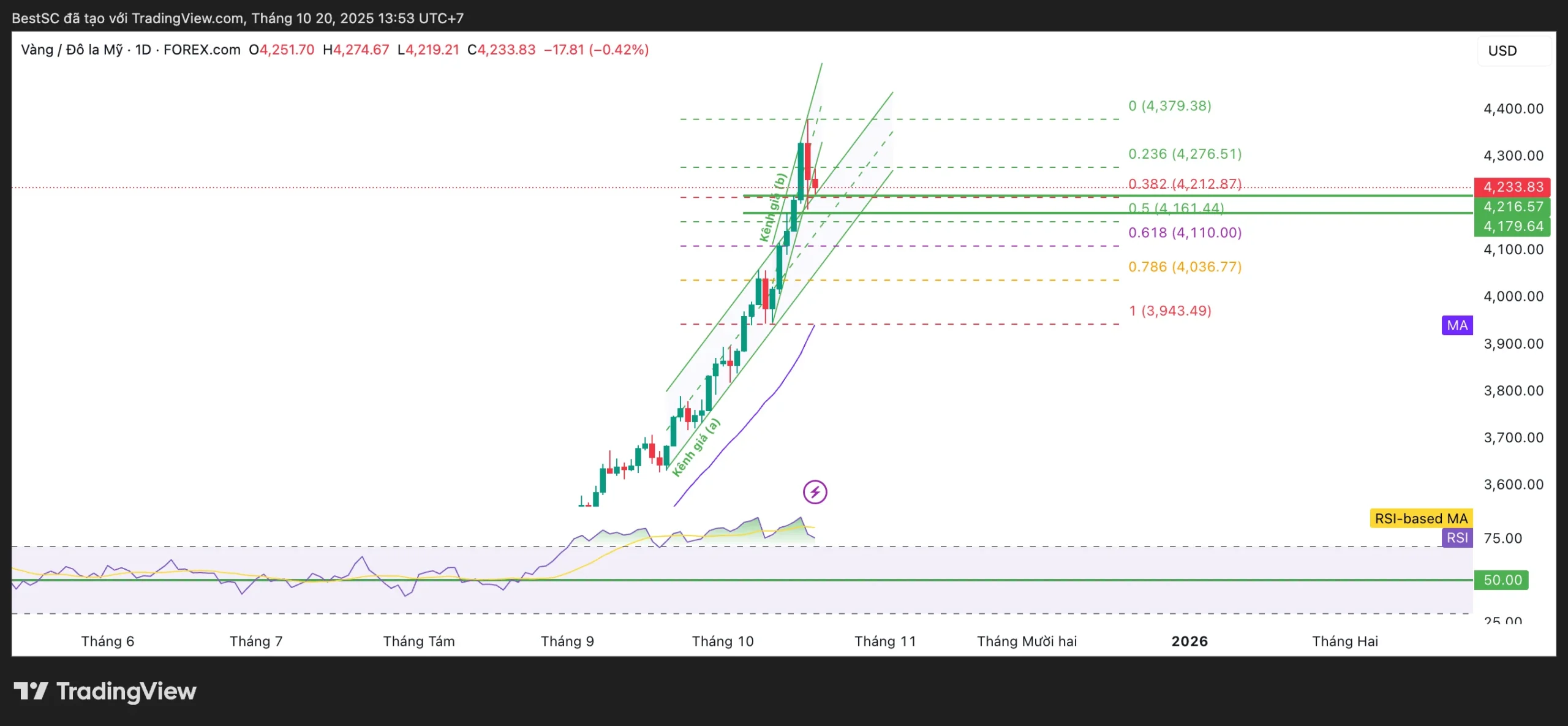Click the 4,000.00 price scale level
The width and height of the screenshot is (1568, 726).
[1513, 297]
